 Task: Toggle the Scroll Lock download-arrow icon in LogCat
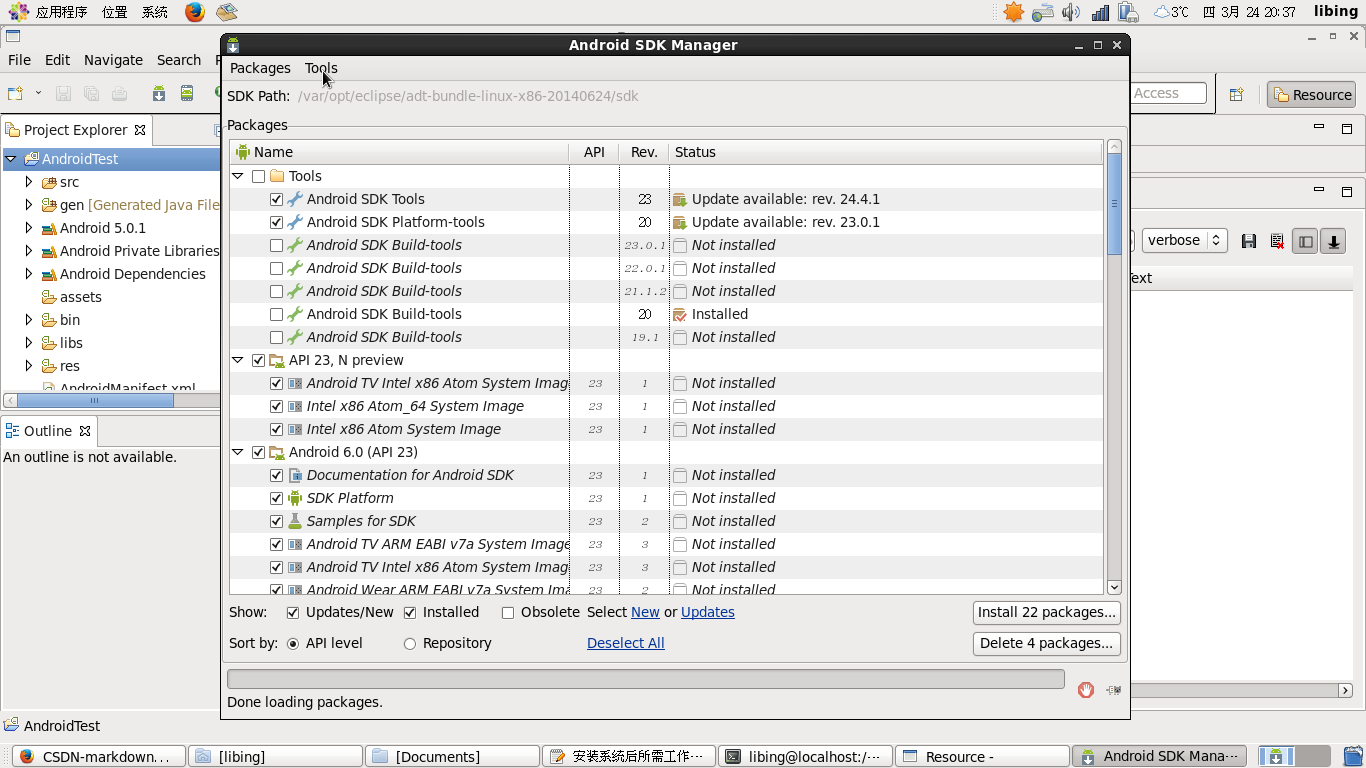(1333, 241)
